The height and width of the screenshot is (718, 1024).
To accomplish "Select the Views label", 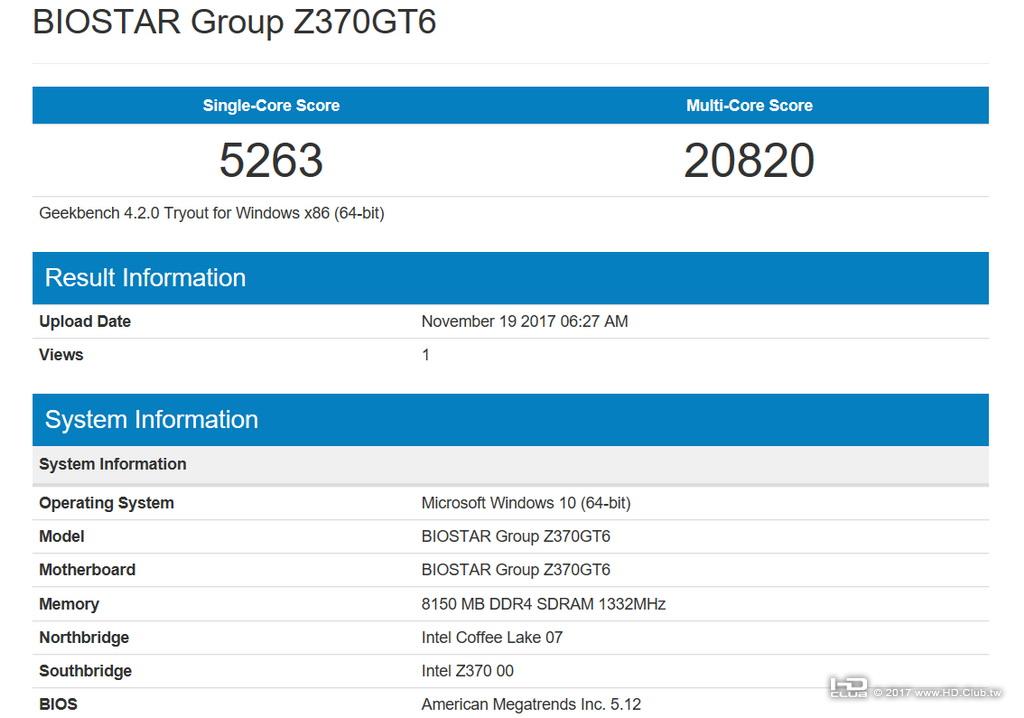I will coord(61,355).
